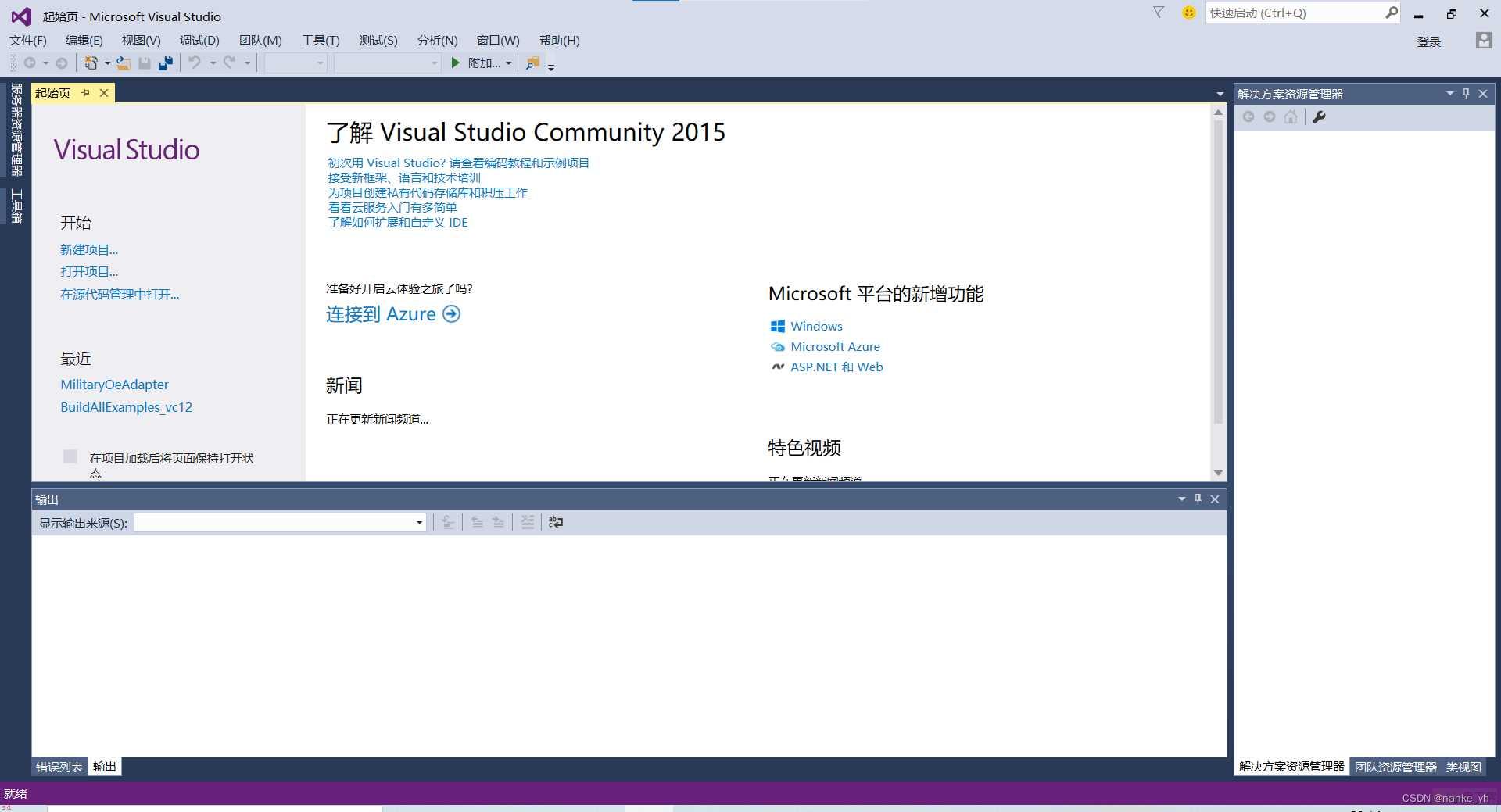The image size is (1501, 812).
Task: Click the start page scrollbar down arrow
Action: pos(1218,473)
